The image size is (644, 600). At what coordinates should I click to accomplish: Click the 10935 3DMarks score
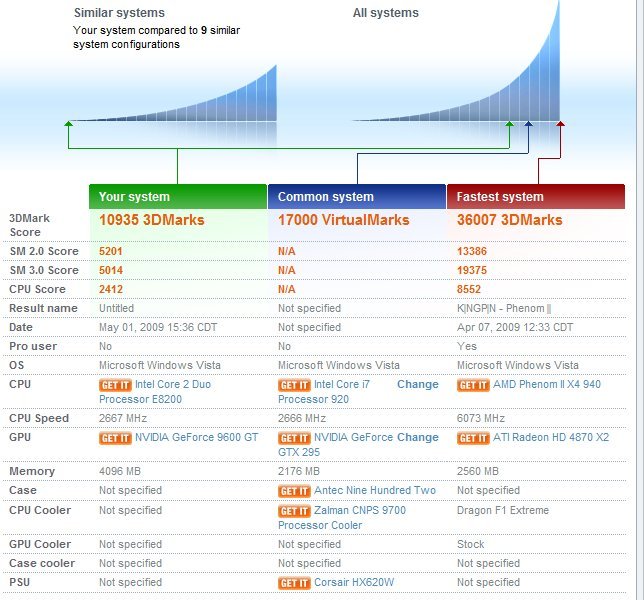(x=152, y=220)
